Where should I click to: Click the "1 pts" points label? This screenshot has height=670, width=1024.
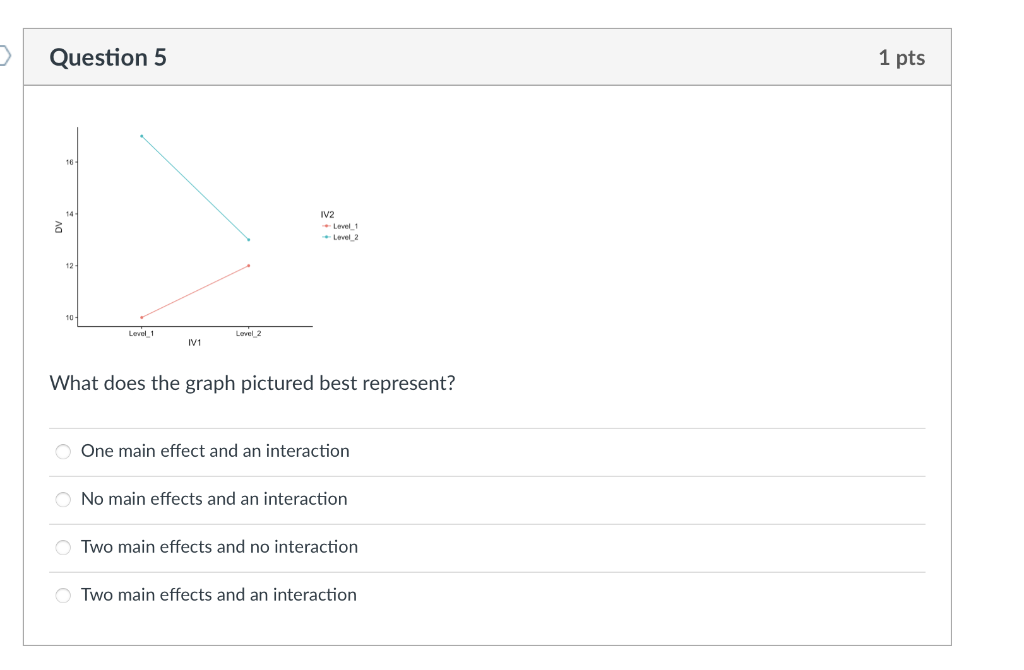[901, 58]
